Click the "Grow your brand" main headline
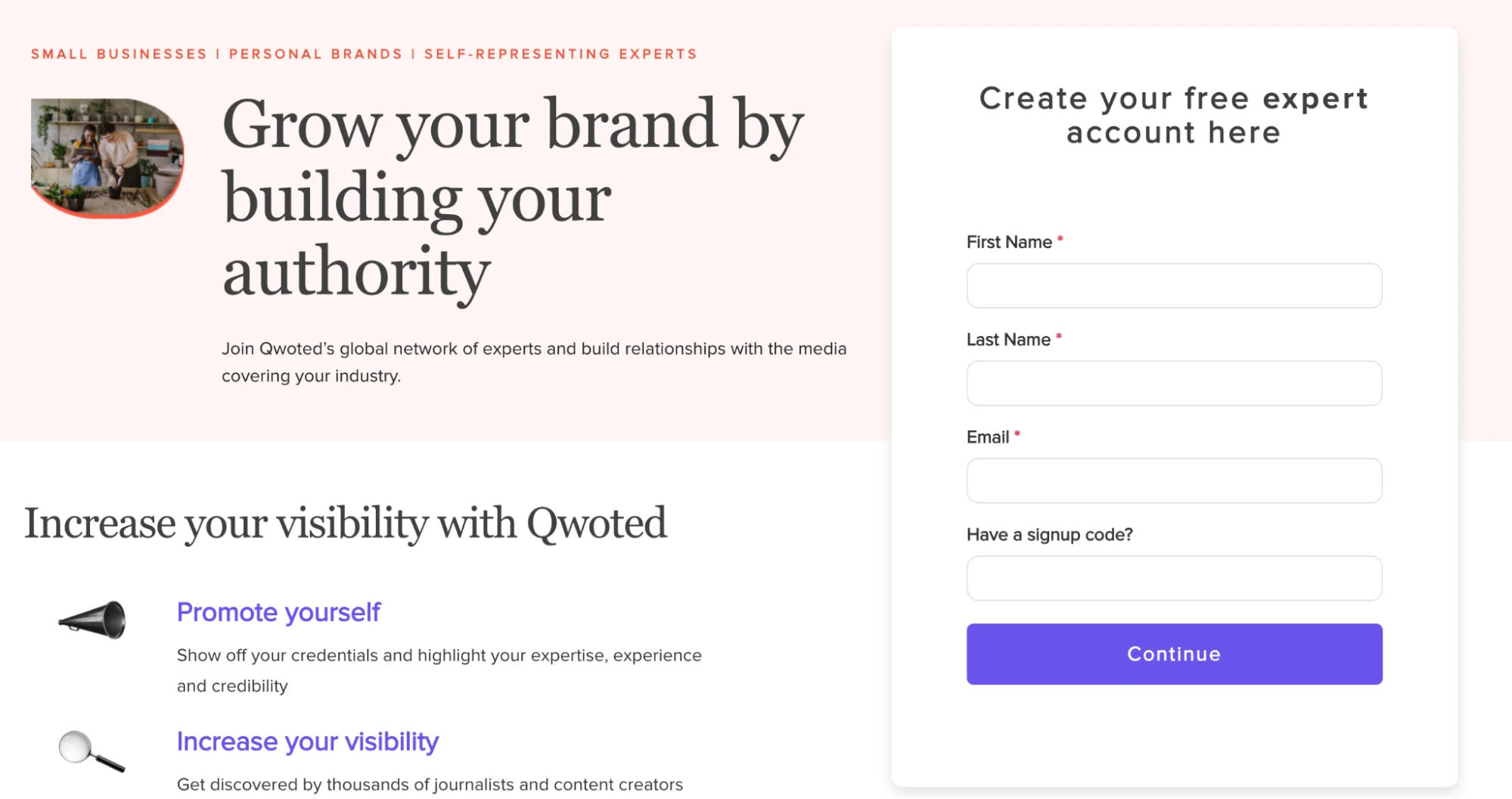The width and height of the screenshot is (1512, 799). pos(512,198)
